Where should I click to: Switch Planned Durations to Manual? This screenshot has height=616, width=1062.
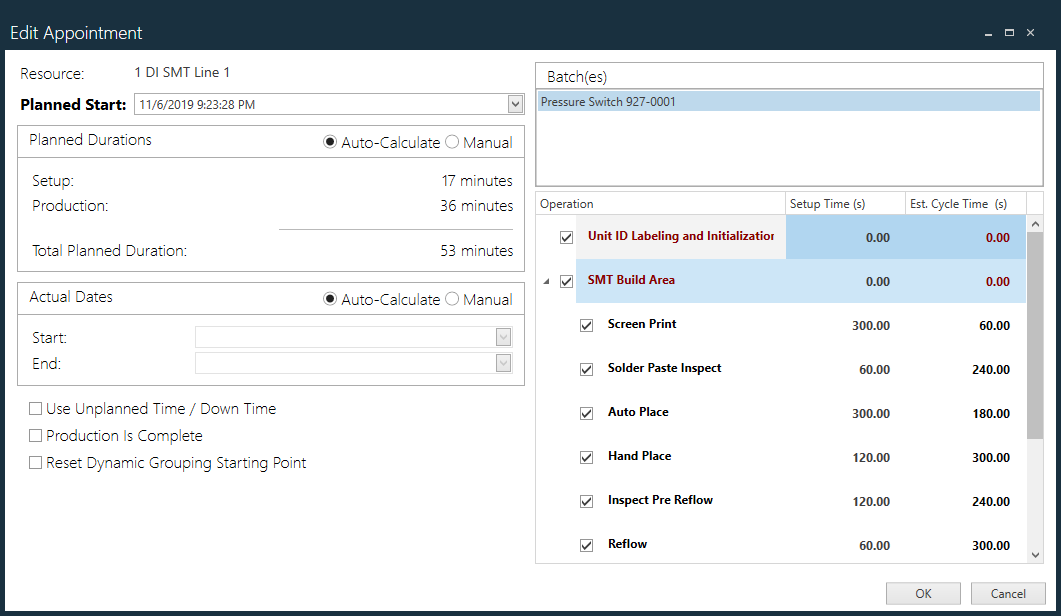[x=452, y=141]
